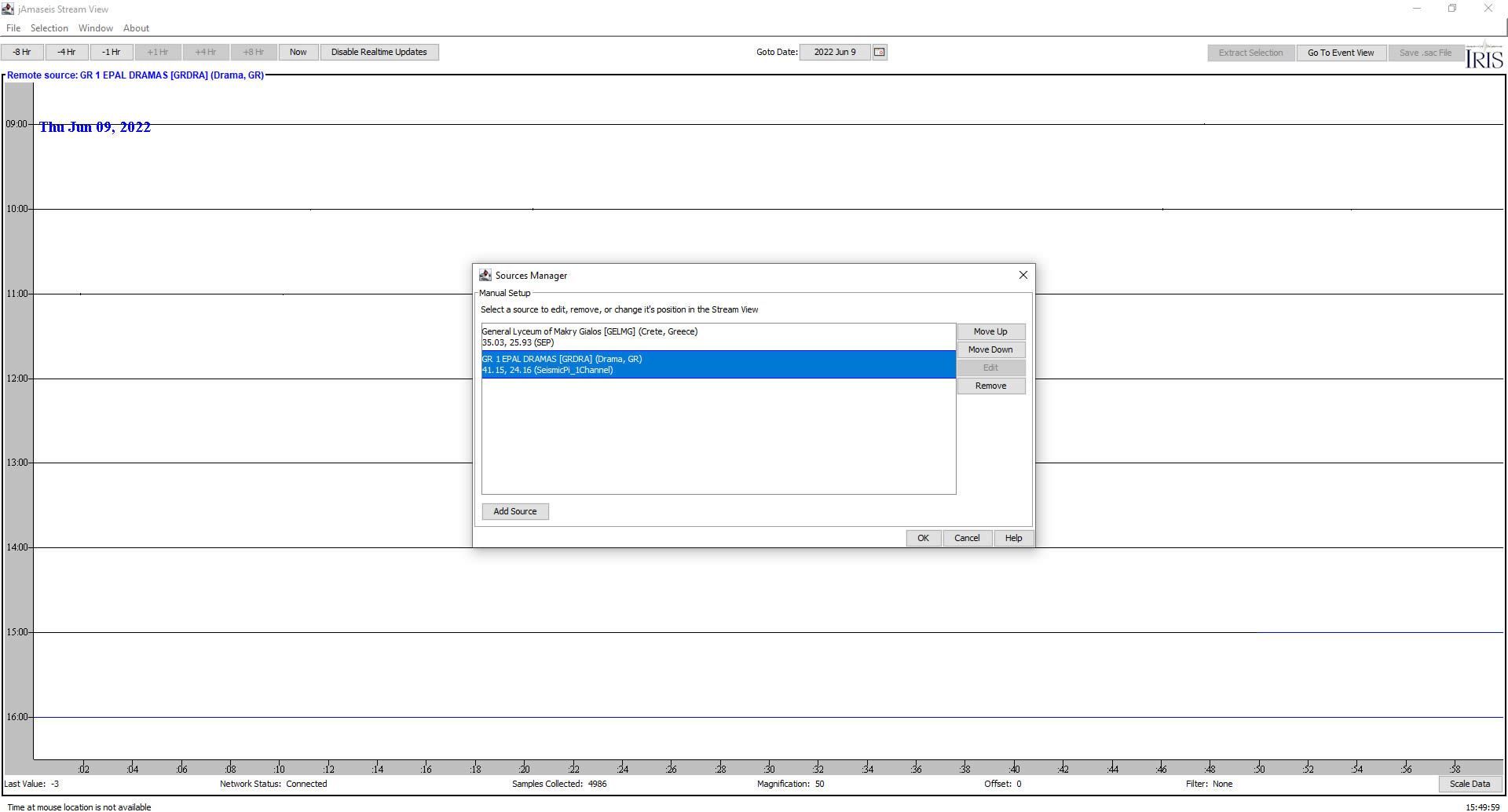Open the Window menu
Viewport: 1508px width, 812px height.
(96, 28)
